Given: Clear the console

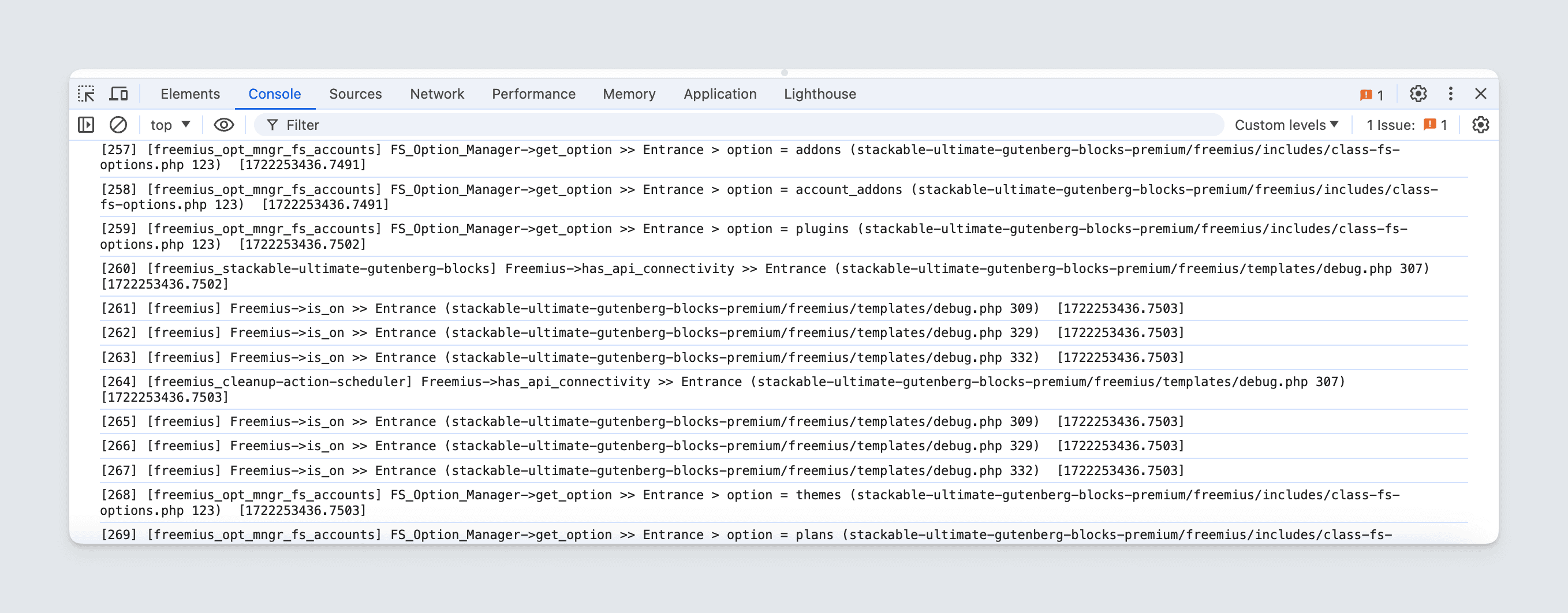Looking at the screenshot, I should coord(118,125).
